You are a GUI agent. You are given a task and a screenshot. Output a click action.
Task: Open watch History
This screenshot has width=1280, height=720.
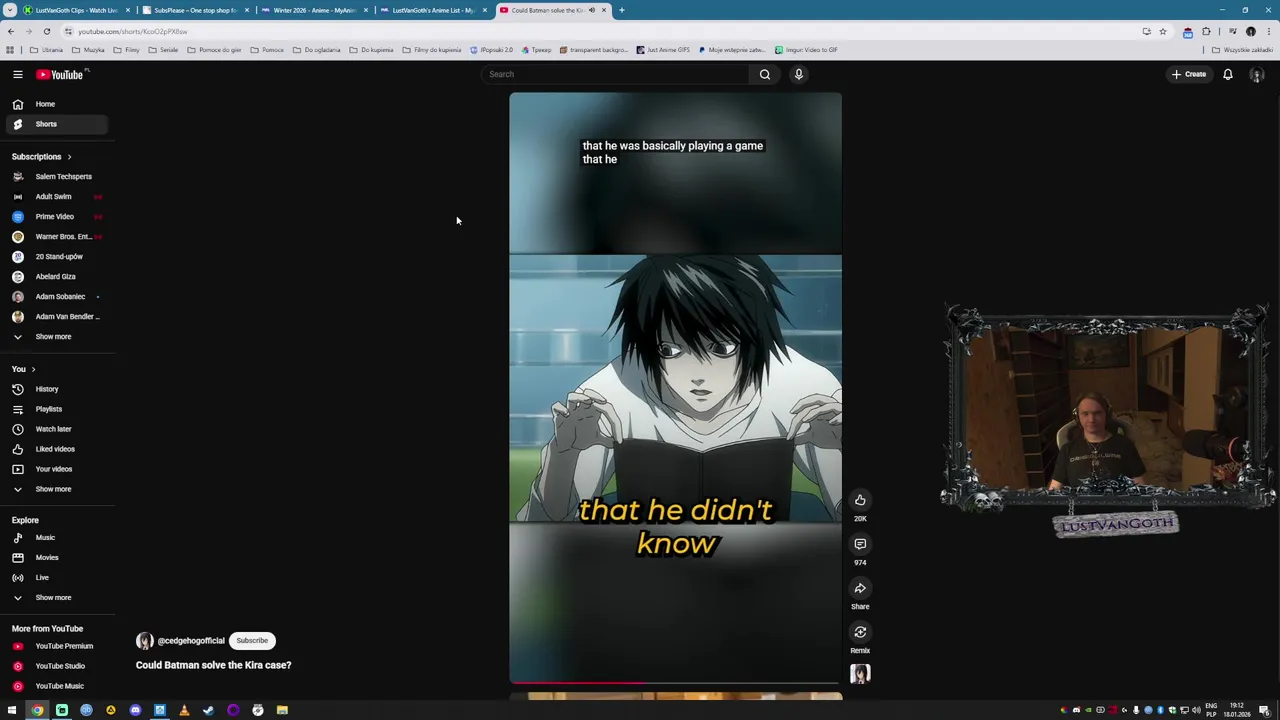56,389
